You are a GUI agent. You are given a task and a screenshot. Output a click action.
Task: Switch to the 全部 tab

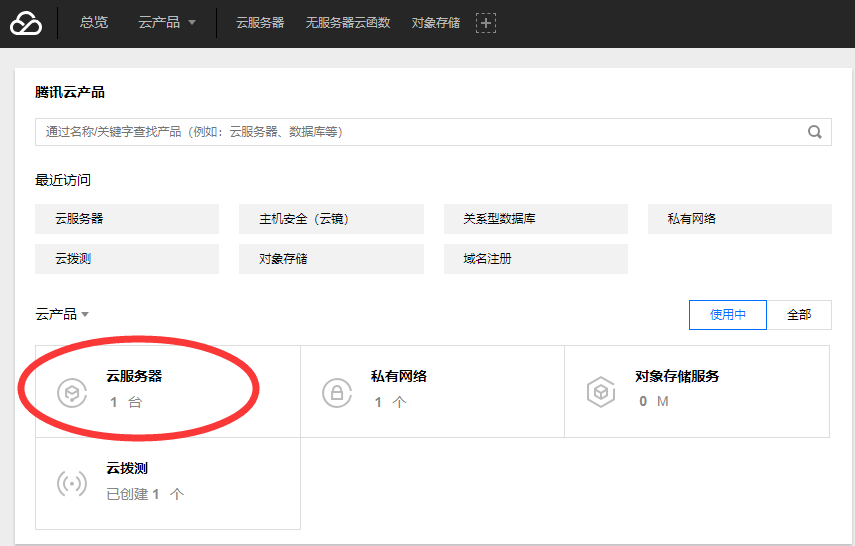pos(799,315)
